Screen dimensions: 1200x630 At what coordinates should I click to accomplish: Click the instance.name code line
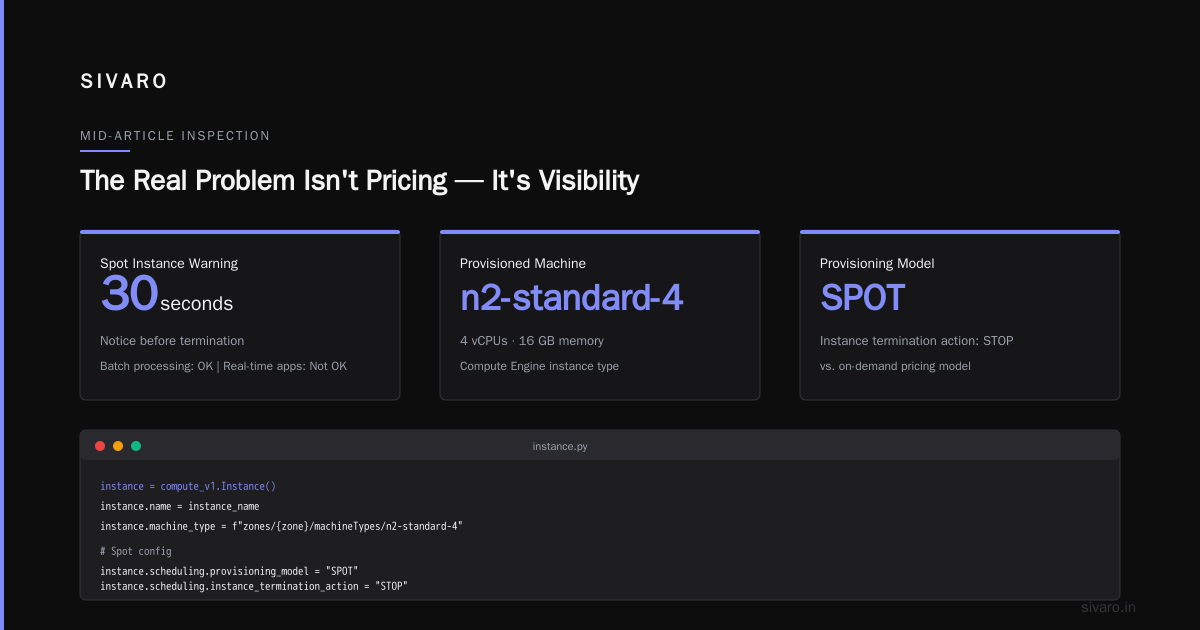point(180,506)
